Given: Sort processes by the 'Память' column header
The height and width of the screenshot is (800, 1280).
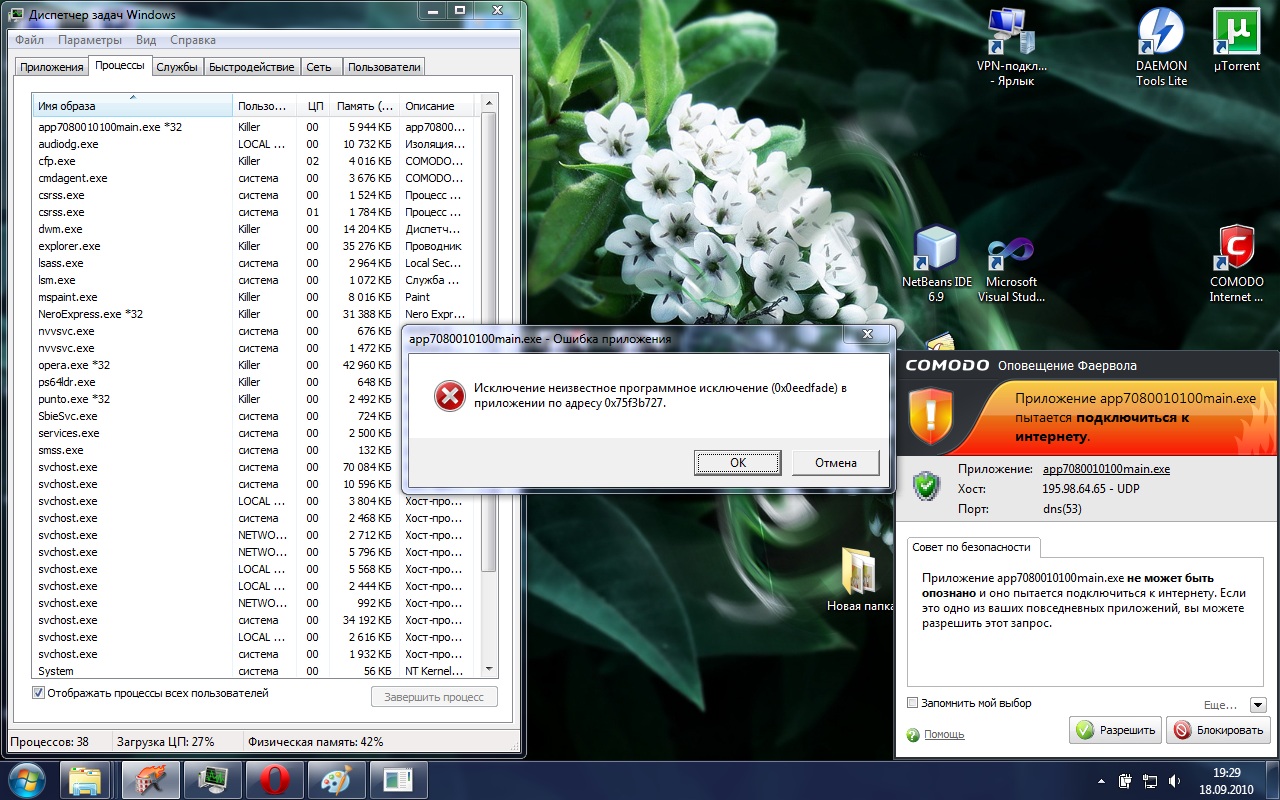Looking at the screenshot, I should 366,106.
